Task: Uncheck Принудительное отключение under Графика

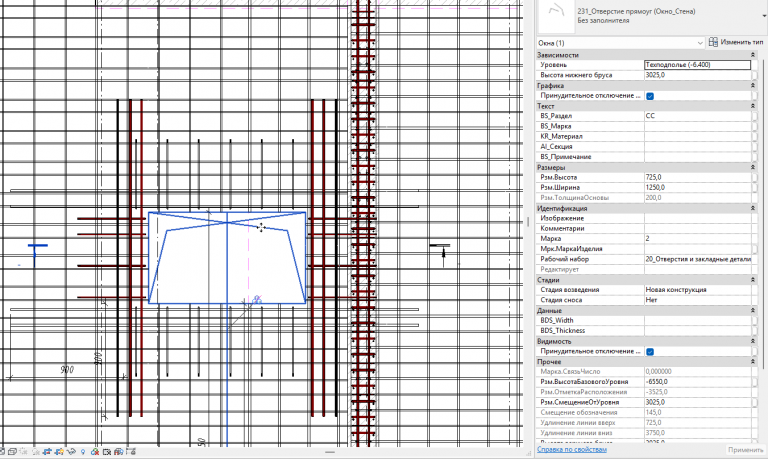Action: [650, 96]
